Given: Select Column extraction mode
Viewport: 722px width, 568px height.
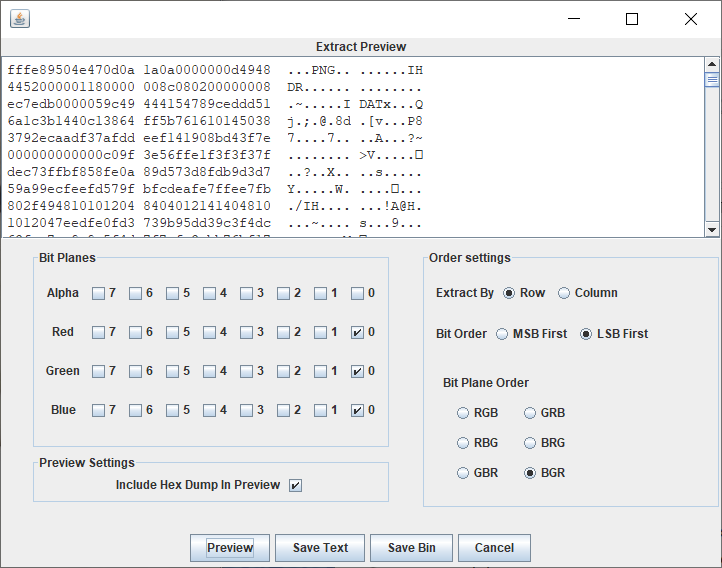Looking at the screenshot, I should [x=564, y=293].
